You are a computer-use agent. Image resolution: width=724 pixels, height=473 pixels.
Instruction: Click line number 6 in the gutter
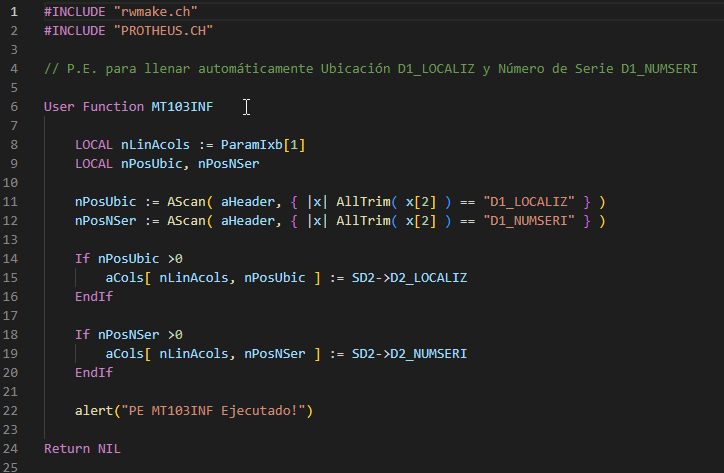coord(14,107)
